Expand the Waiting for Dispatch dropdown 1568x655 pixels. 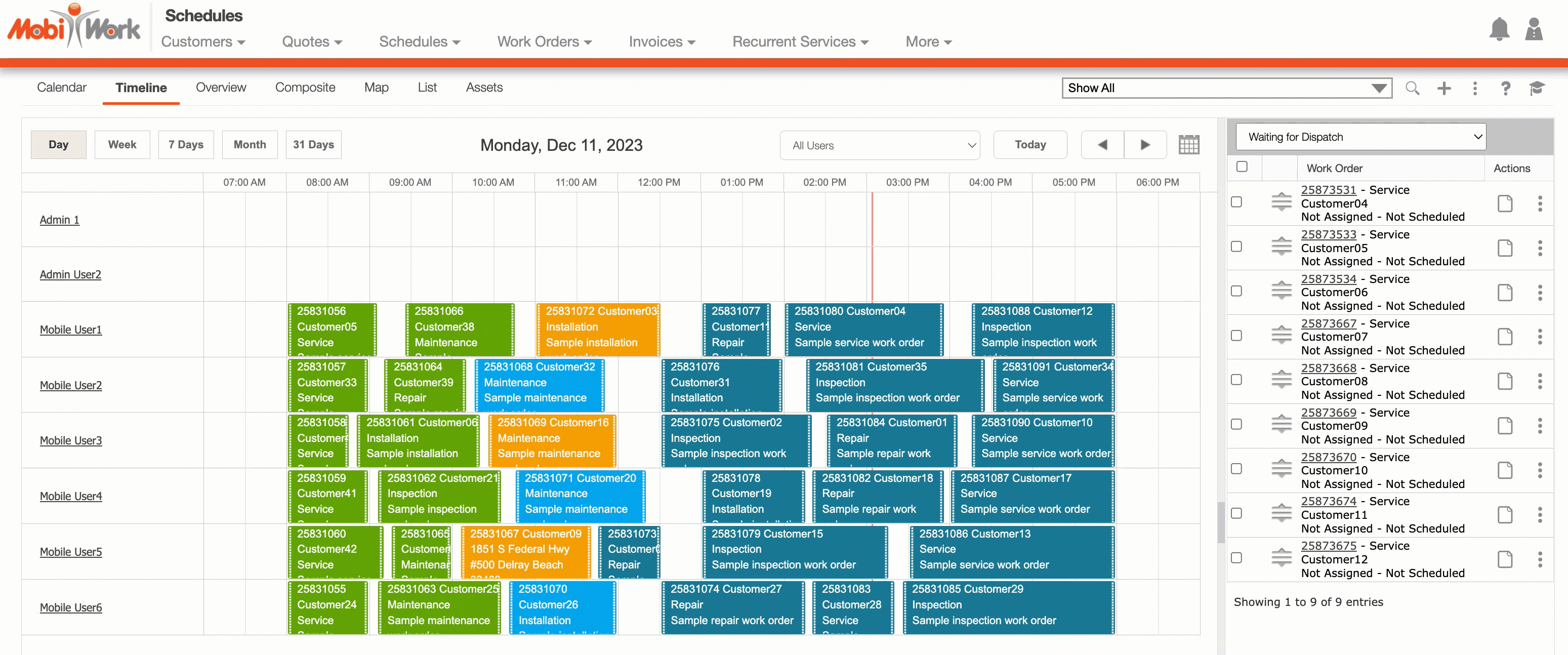(1360, 137)
